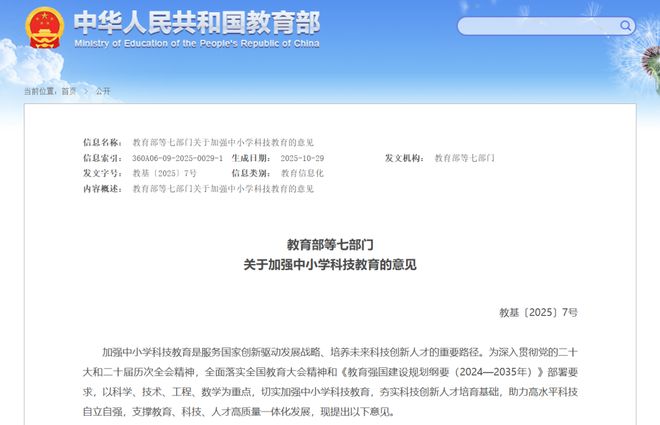660x425 pixels.
Task: Click the 教基〔2025〕7号 value in metadata table
Action: 165,173
